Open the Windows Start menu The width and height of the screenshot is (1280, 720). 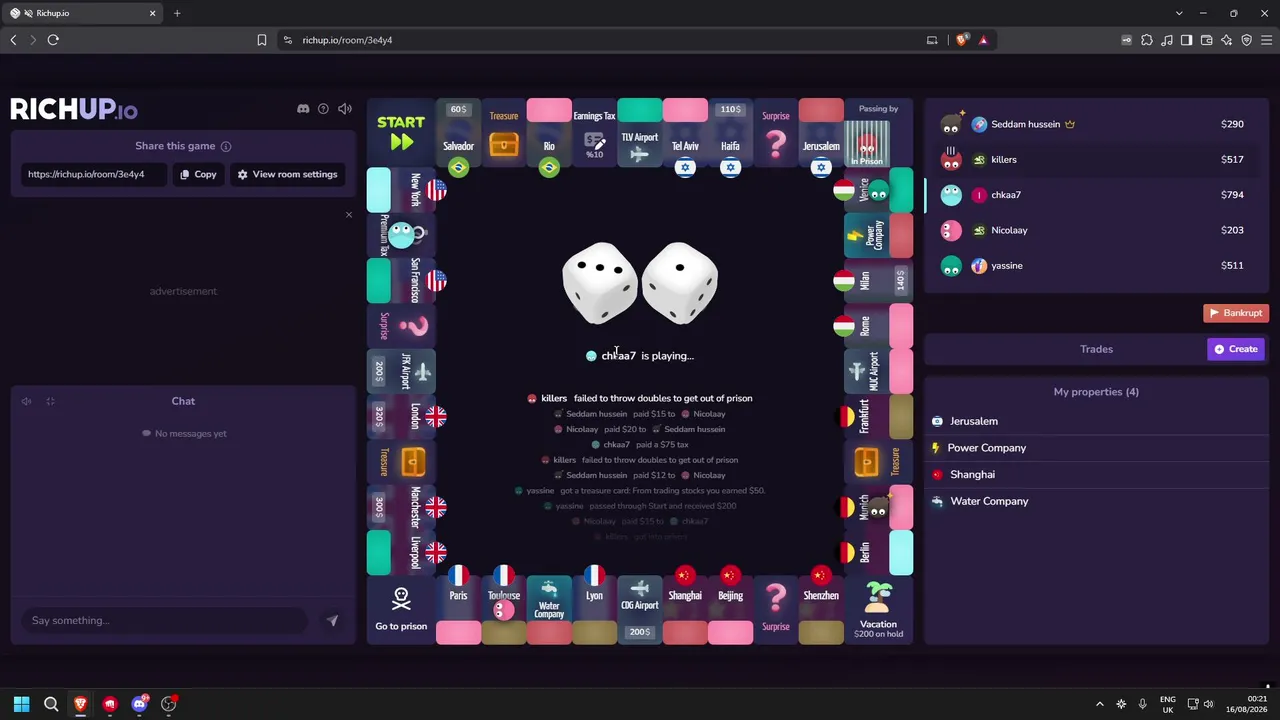21,704
